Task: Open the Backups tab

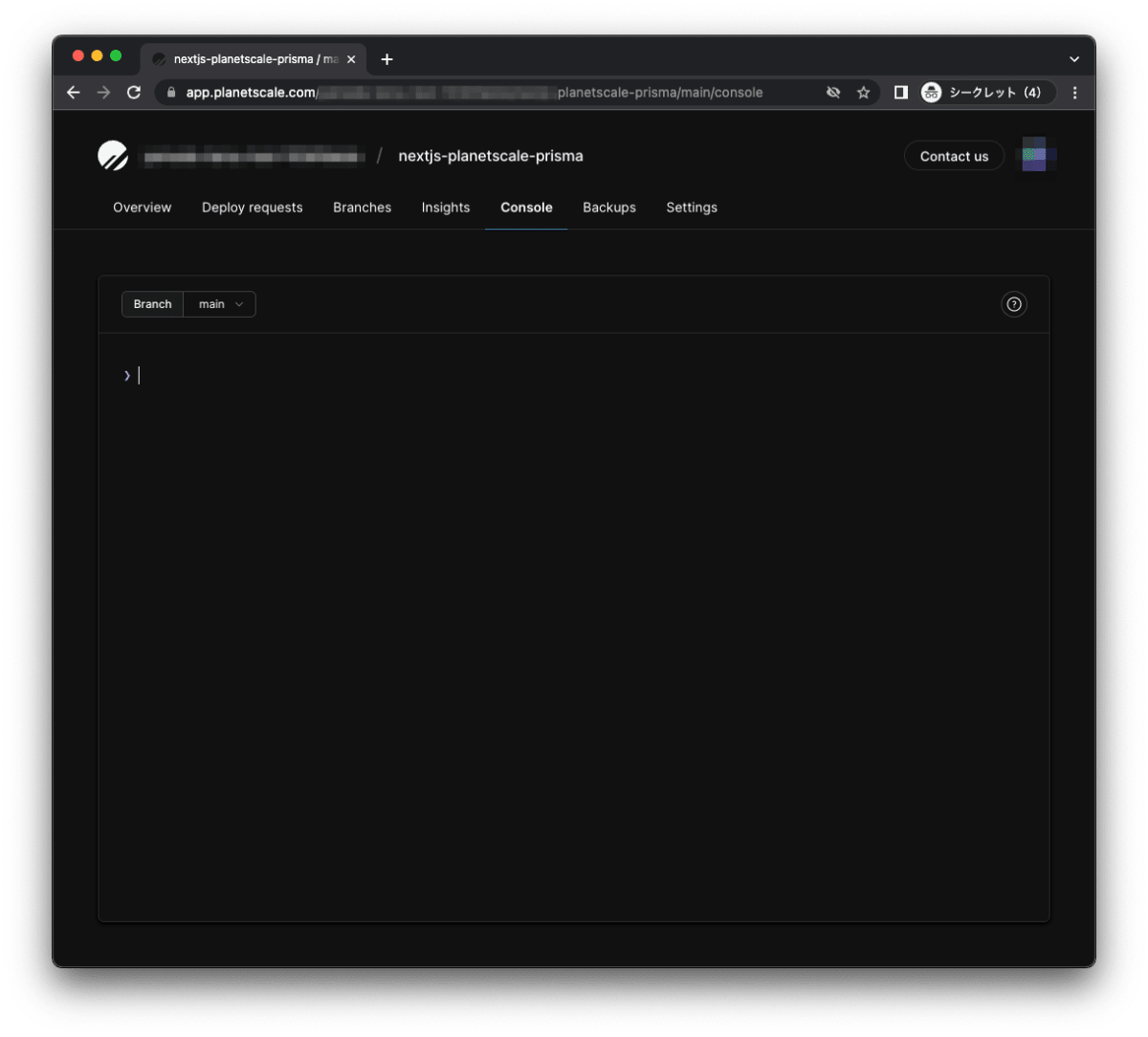Action: pyautogui.click(x=609, y=208)
